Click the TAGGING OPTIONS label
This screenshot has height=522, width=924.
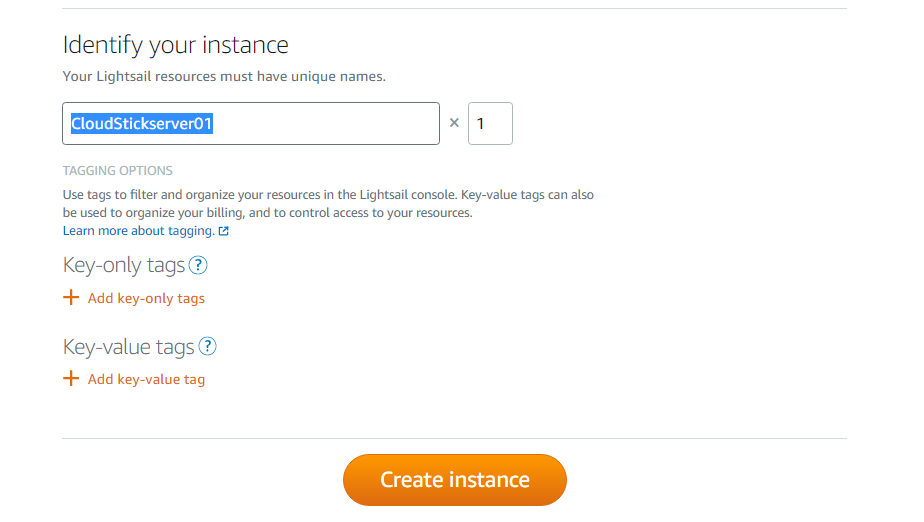(x=117, y=171)
